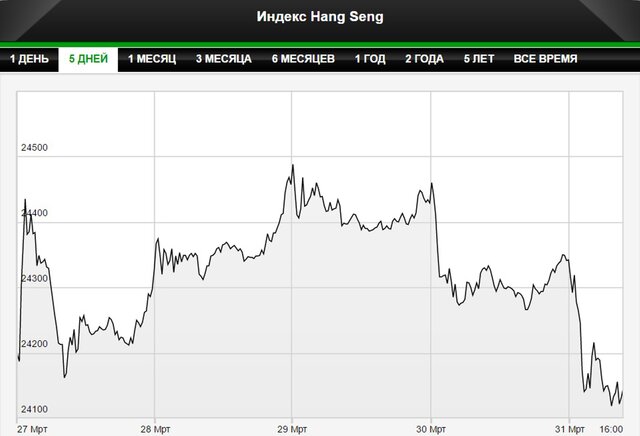This screenshot has width=640, height=436.
Task: Switch to the 6 МЕСЯЦЕВ tab
Action: 303,59
